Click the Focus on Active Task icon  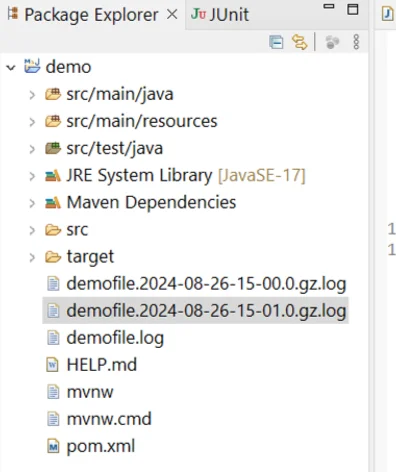point(332,42)
